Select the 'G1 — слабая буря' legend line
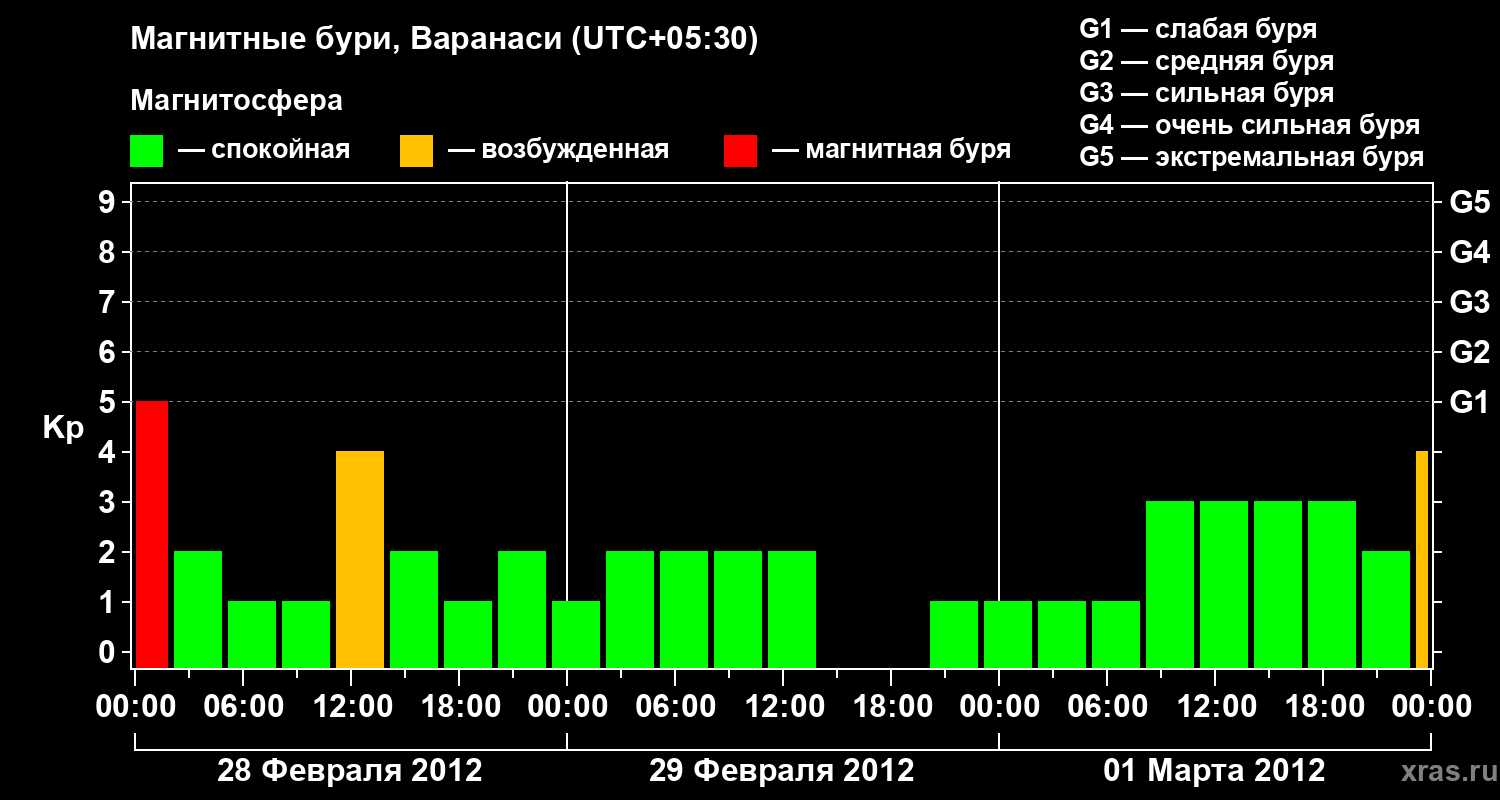The width and height of the screenshot is (1500, 800). 1198,28
